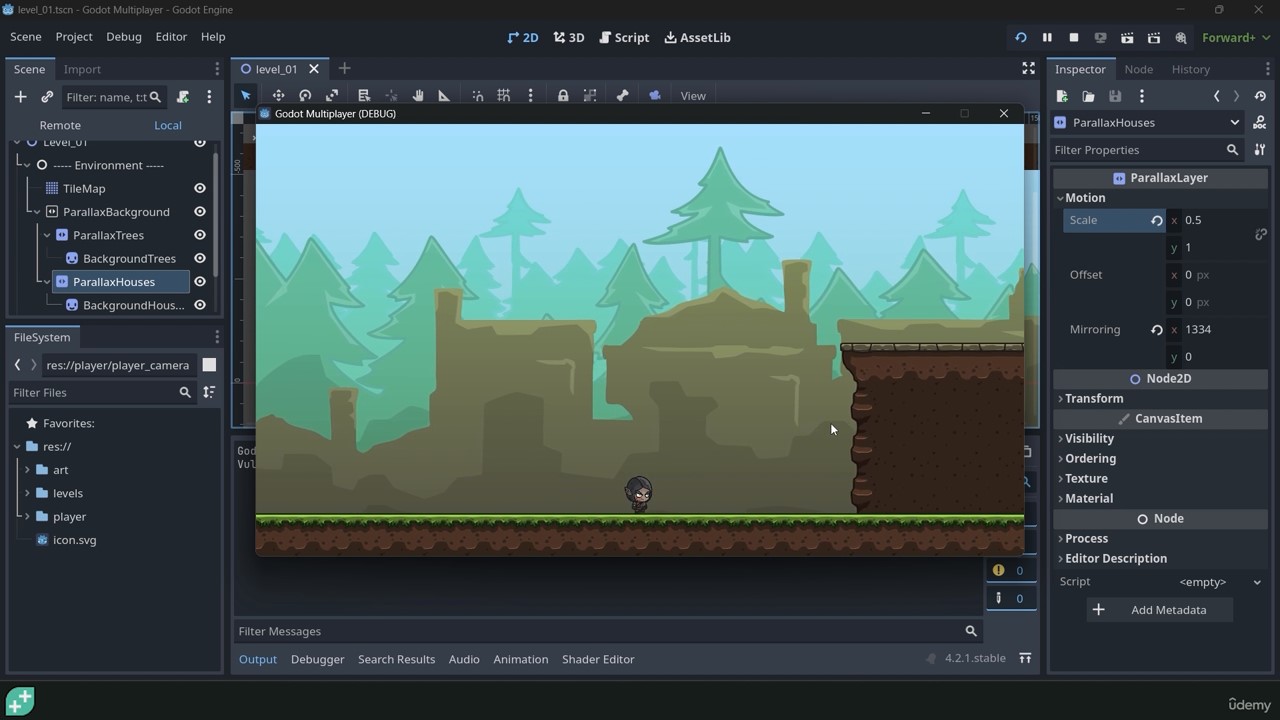
Task: Collapse the ParallaxBackground tree node
Action: coord(37,212)
